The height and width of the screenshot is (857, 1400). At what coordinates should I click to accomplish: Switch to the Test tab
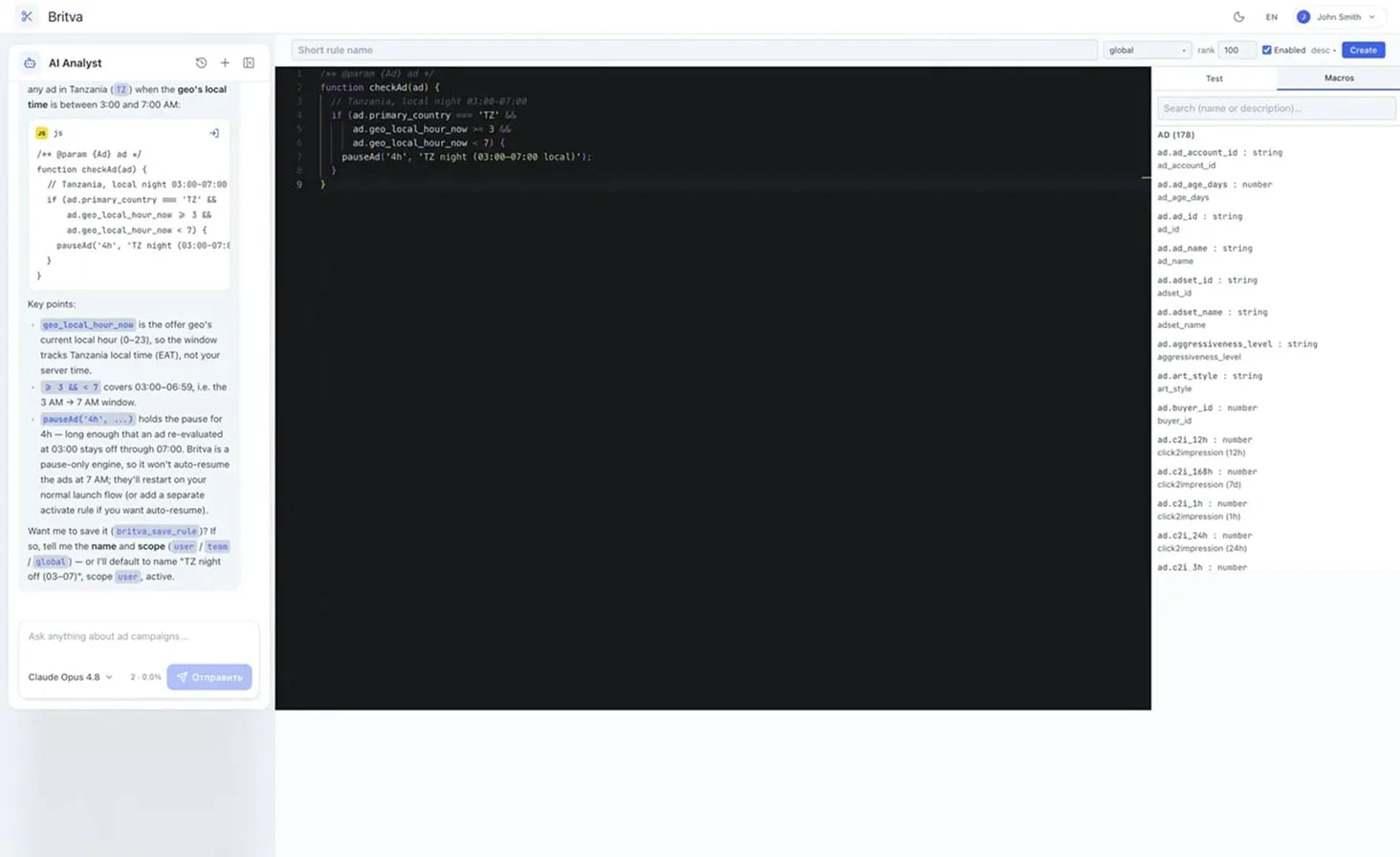pyautogui.click(x=1214, y=78)
